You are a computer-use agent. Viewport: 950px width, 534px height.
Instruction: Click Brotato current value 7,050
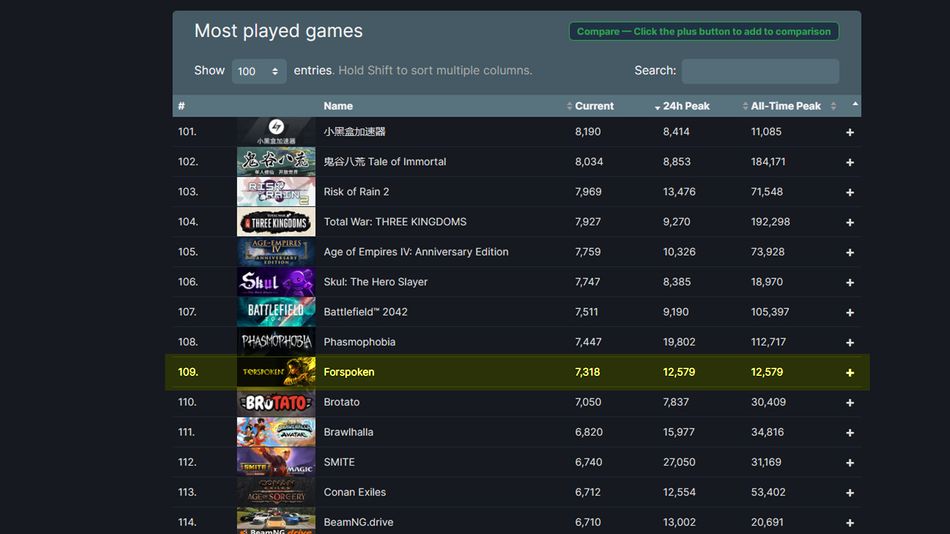(x=588, y=402)
